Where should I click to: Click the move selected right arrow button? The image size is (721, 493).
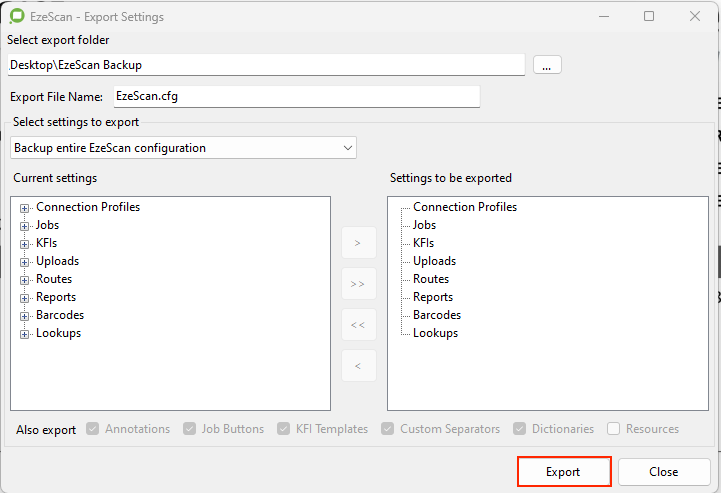click(359, 243)
